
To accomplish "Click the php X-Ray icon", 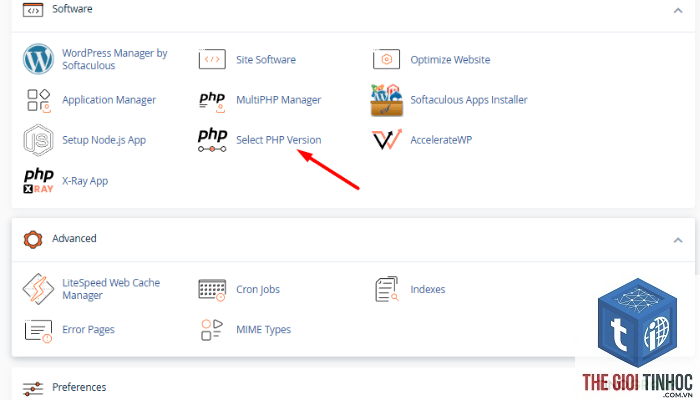I will pos(38,180).
